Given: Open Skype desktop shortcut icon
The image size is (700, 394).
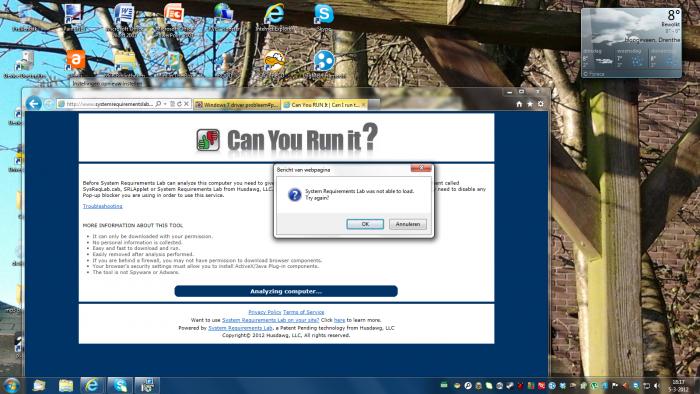Looking at the screenshot, I should click(324, 17).
